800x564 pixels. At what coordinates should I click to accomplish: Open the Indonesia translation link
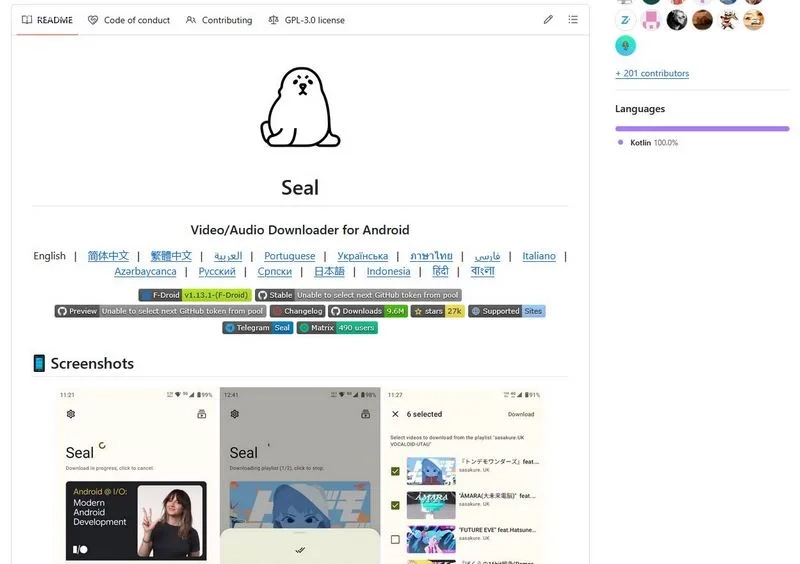coord(388,272)
